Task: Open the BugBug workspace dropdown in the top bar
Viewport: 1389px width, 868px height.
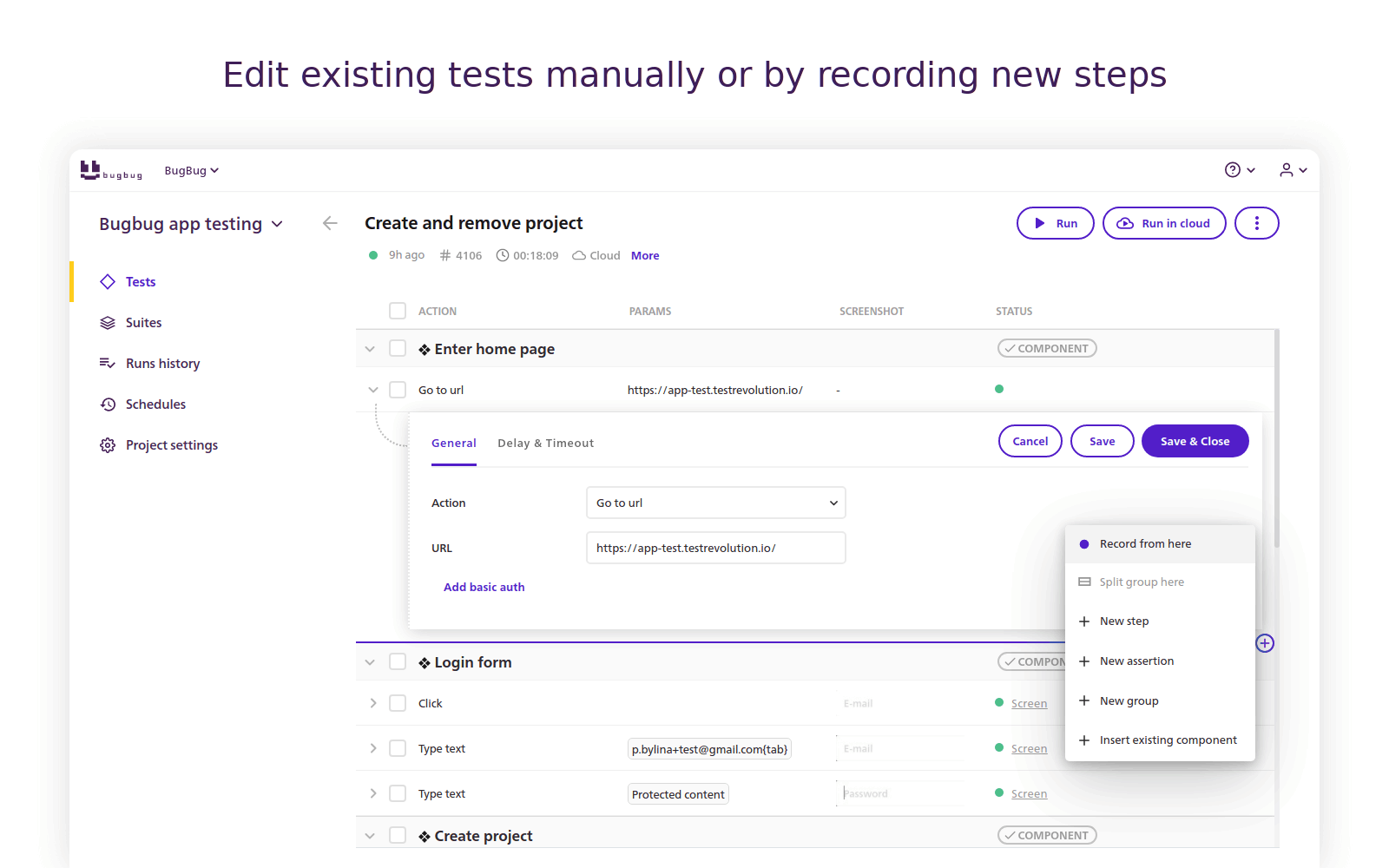Action: (x=191, y=170)
